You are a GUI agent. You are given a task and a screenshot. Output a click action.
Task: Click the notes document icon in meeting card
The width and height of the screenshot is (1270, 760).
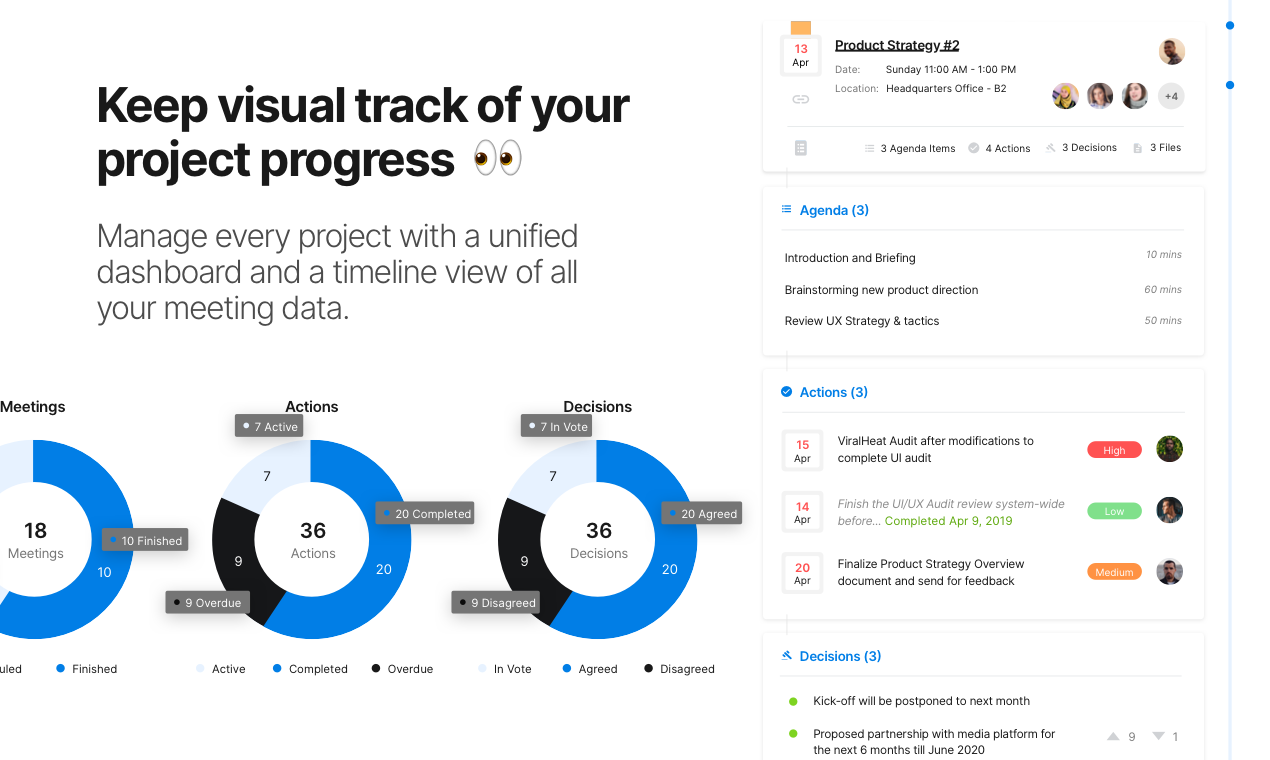800,148
